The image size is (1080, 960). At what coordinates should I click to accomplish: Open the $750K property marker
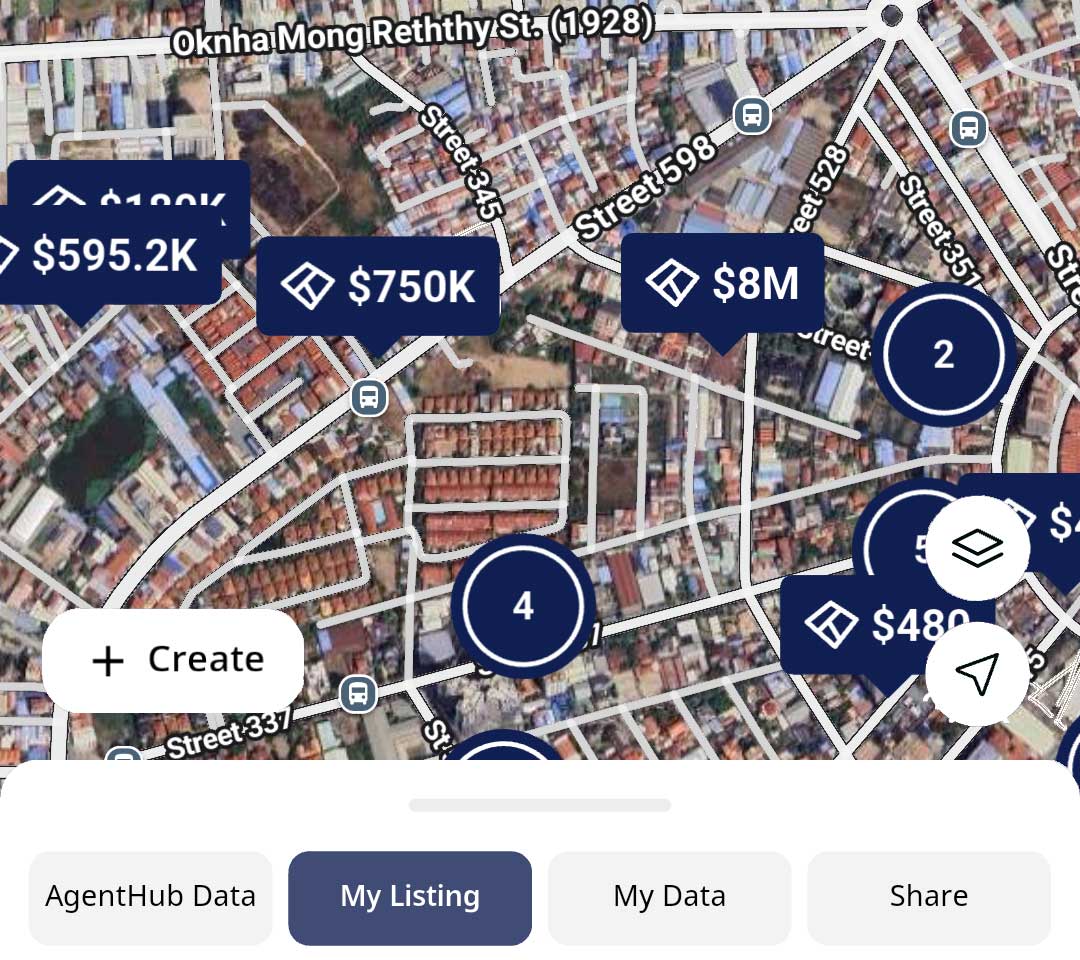pos(378,286)
